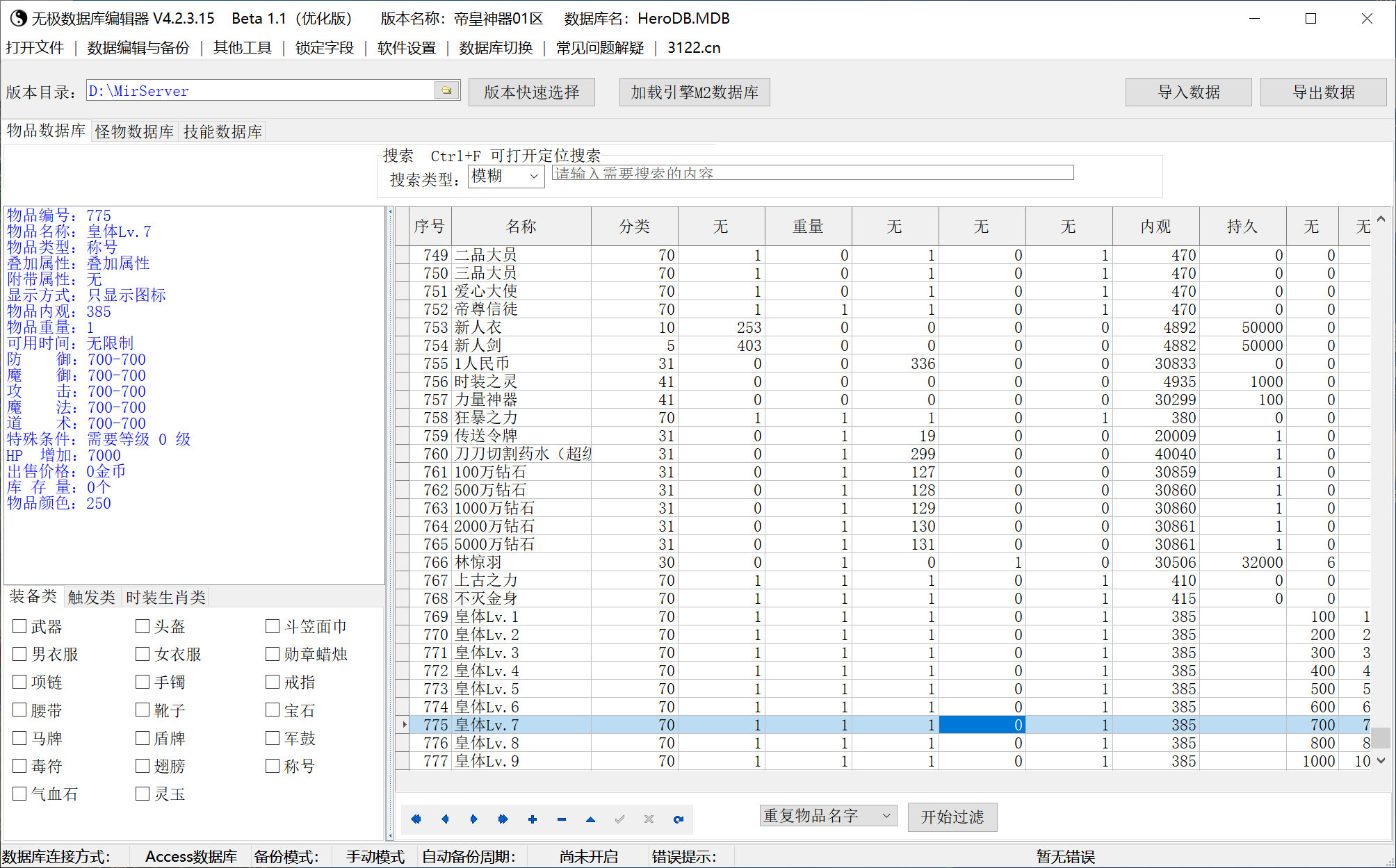Toggle the 项链 checkbox
This screenshot has width=1396, height=868.
pyautogui.click(x=19, y=682)
